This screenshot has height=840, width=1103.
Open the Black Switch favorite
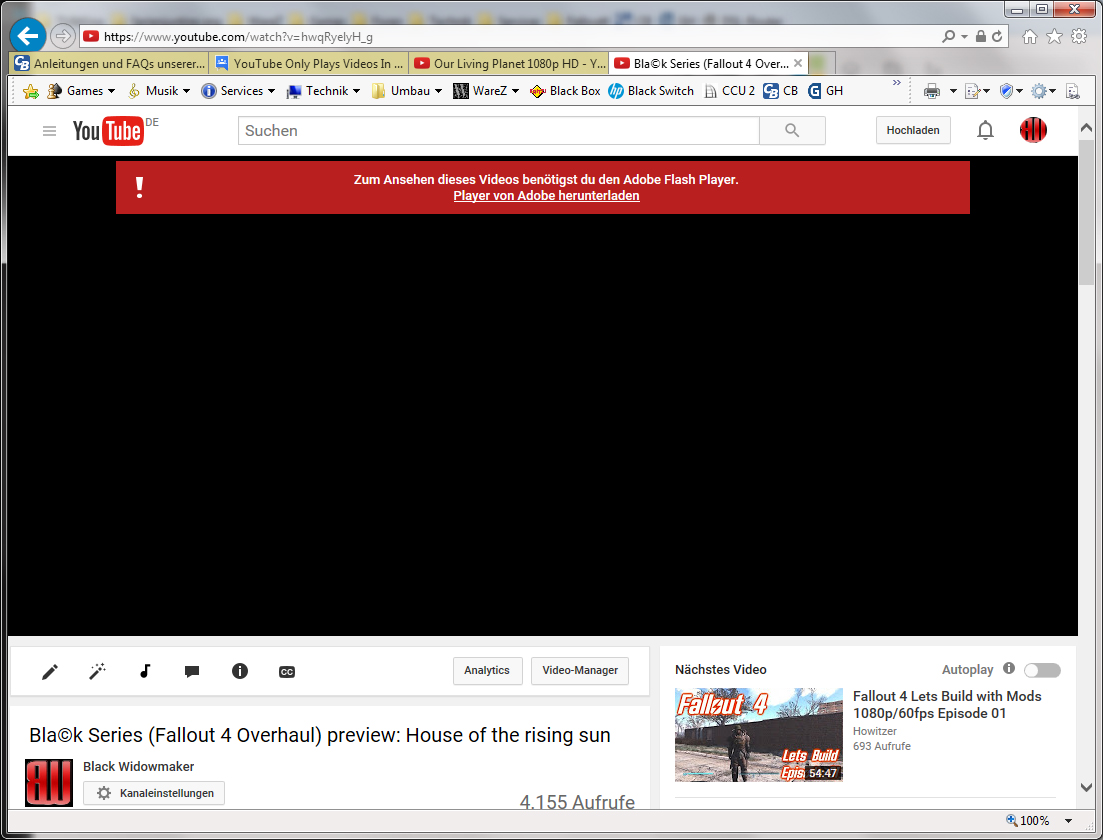coord(651,91)
